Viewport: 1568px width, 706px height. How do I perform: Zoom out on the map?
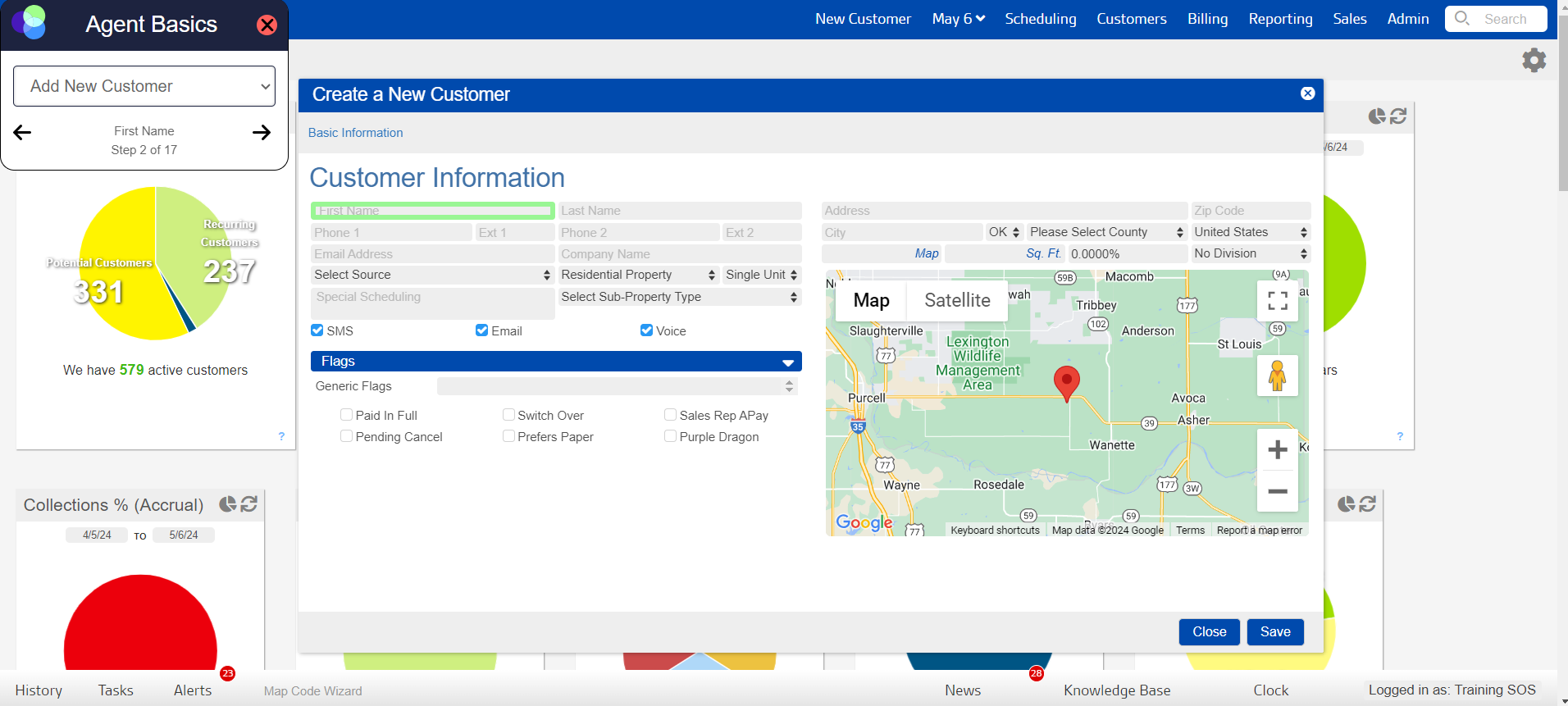(x=1277, y=492)
